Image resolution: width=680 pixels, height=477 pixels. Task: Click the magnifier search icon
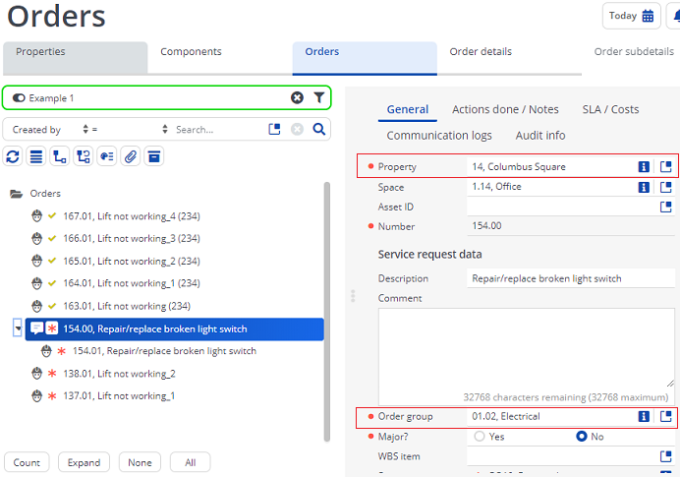[319, 129]
